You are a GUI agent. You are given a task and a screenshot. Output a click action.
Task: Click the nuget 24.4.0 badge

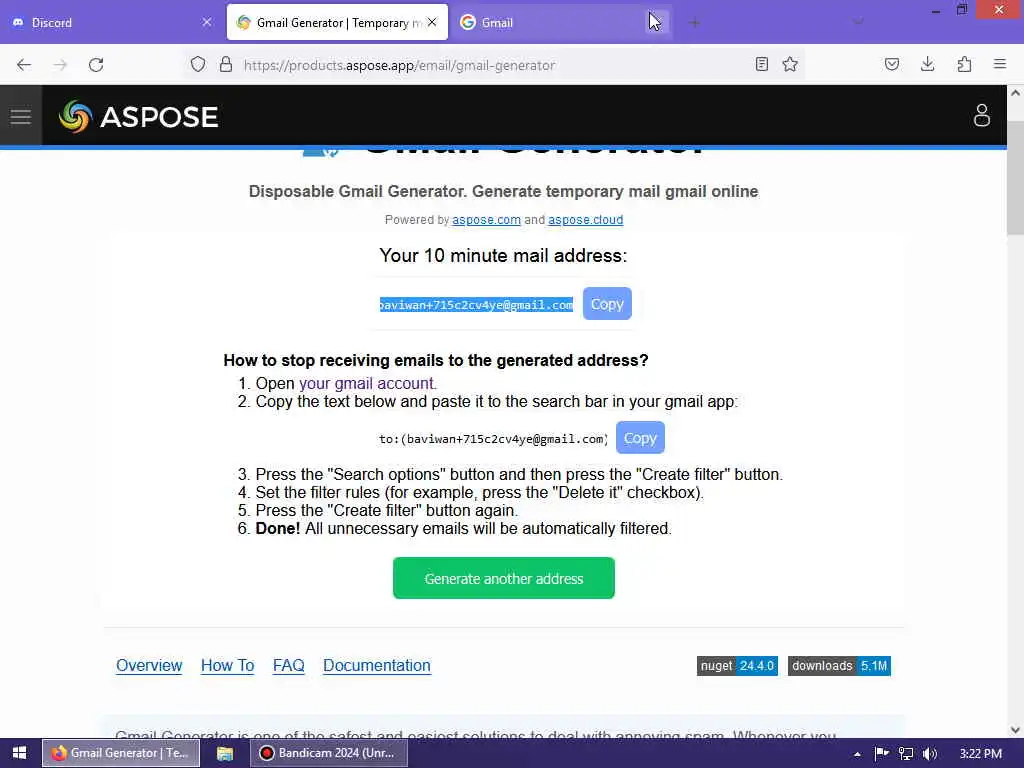(737, 665)
